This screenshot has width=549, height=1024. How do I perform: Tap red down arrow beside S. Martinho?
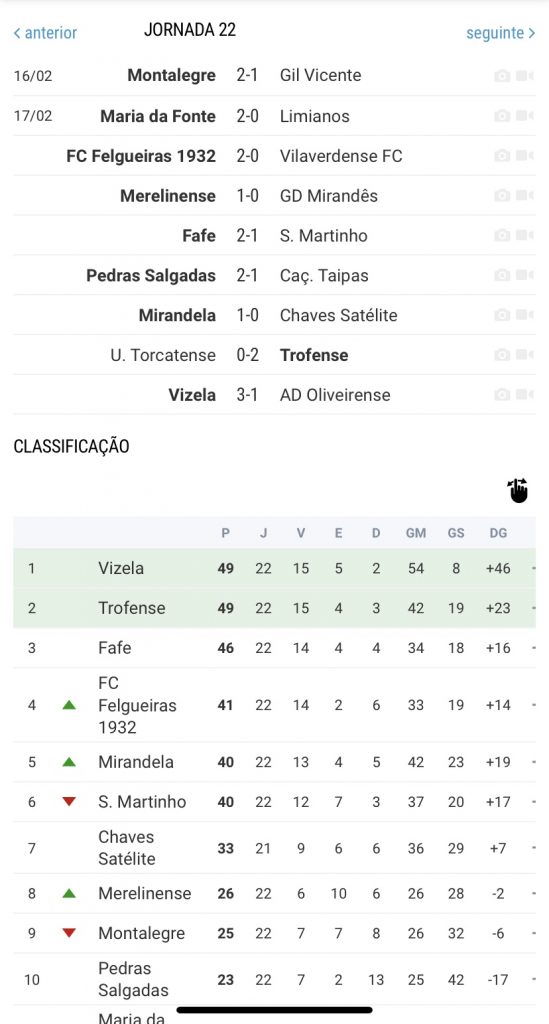click(x=69, y=801)
